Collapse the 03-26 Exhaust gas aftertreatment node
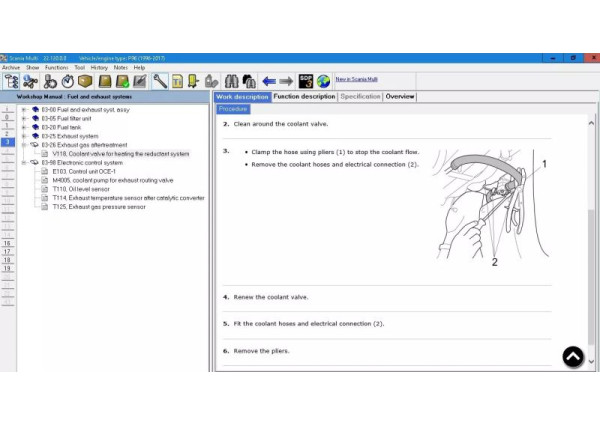The height and width of the screenshot is (426, 600). (x=24, y=145)
